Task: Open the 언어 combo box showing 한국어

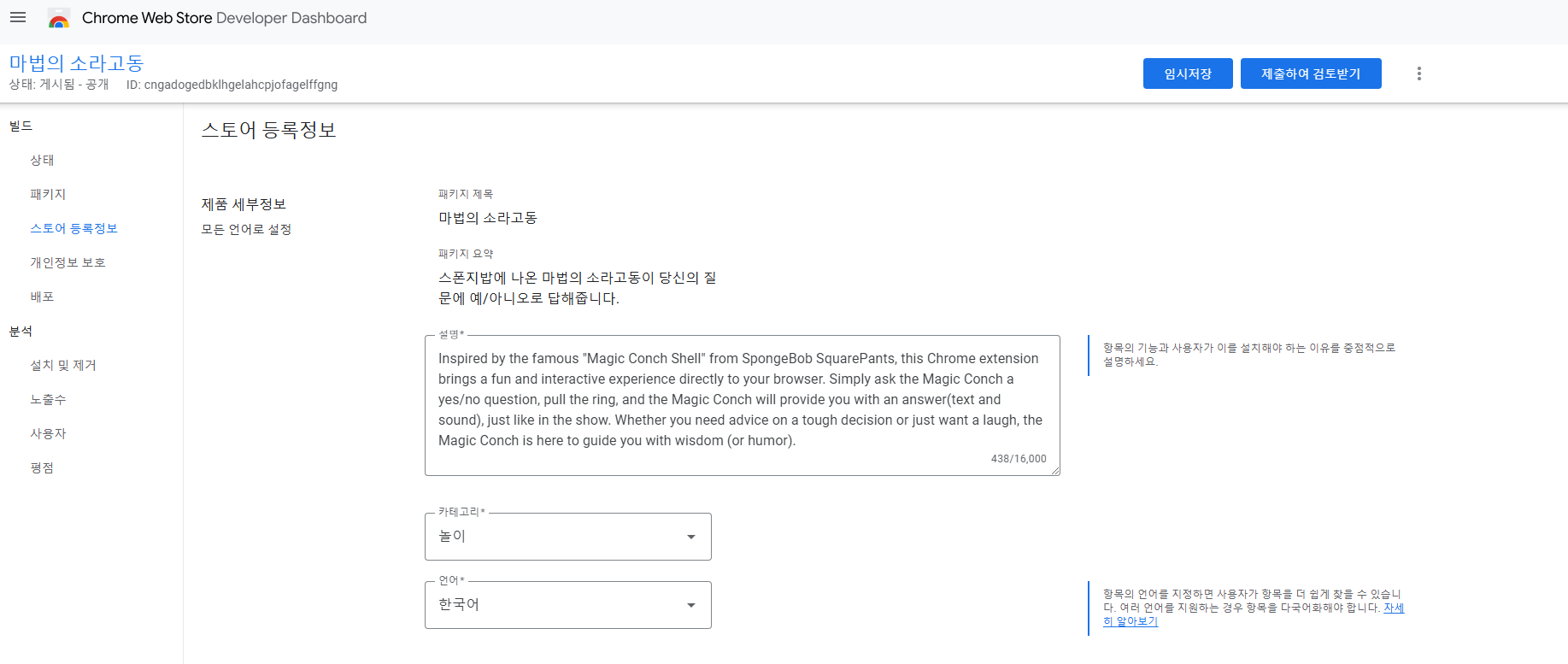Action: point(568,605)
